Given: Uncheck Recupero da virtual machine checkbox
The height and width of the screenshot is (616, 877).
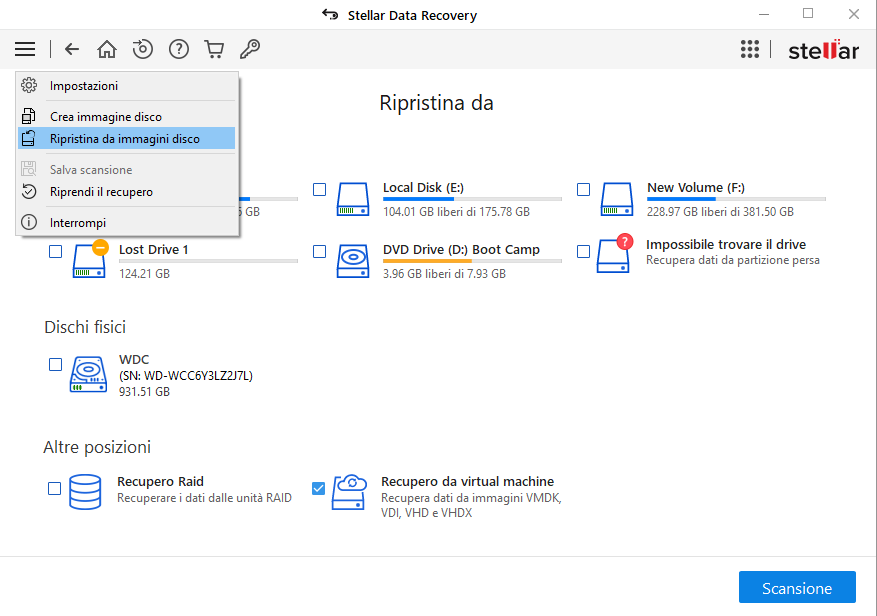Looking at the screenshot, I should click(318, 488).
